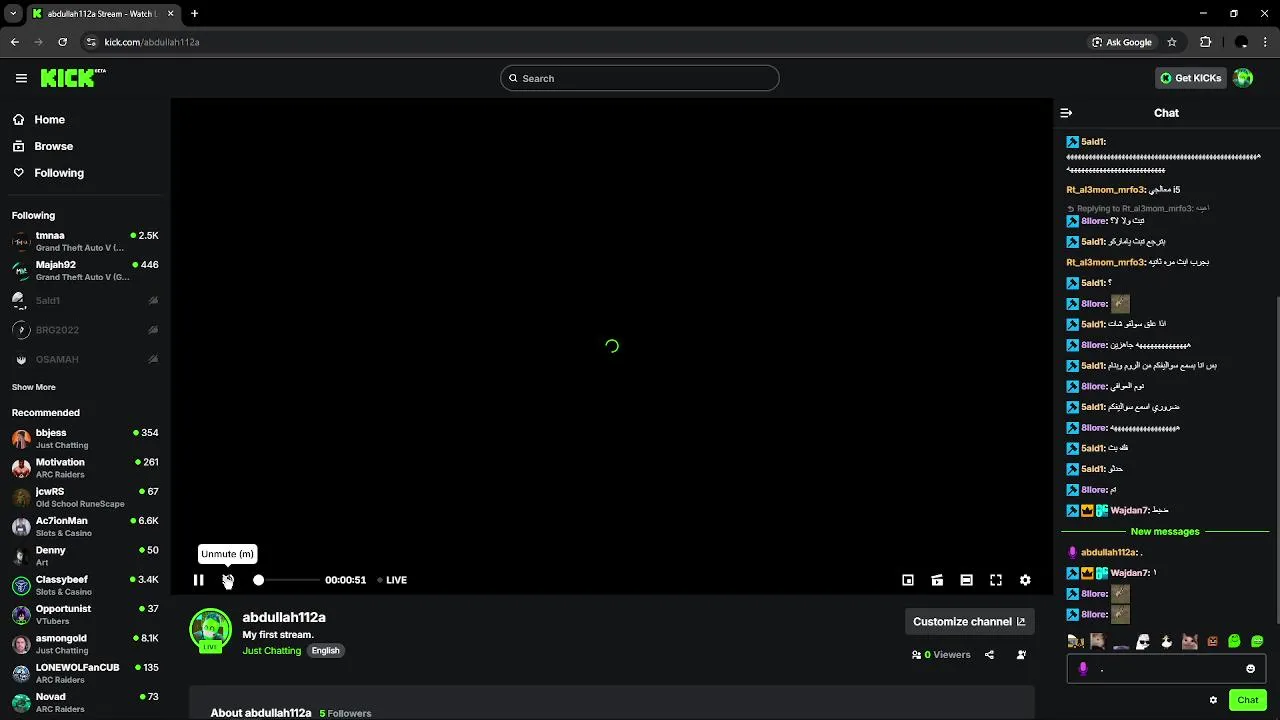Click the chat message input field
Image resolution: width=1280 pixels, height=720 pixels.
click(x=1166, y=669)
